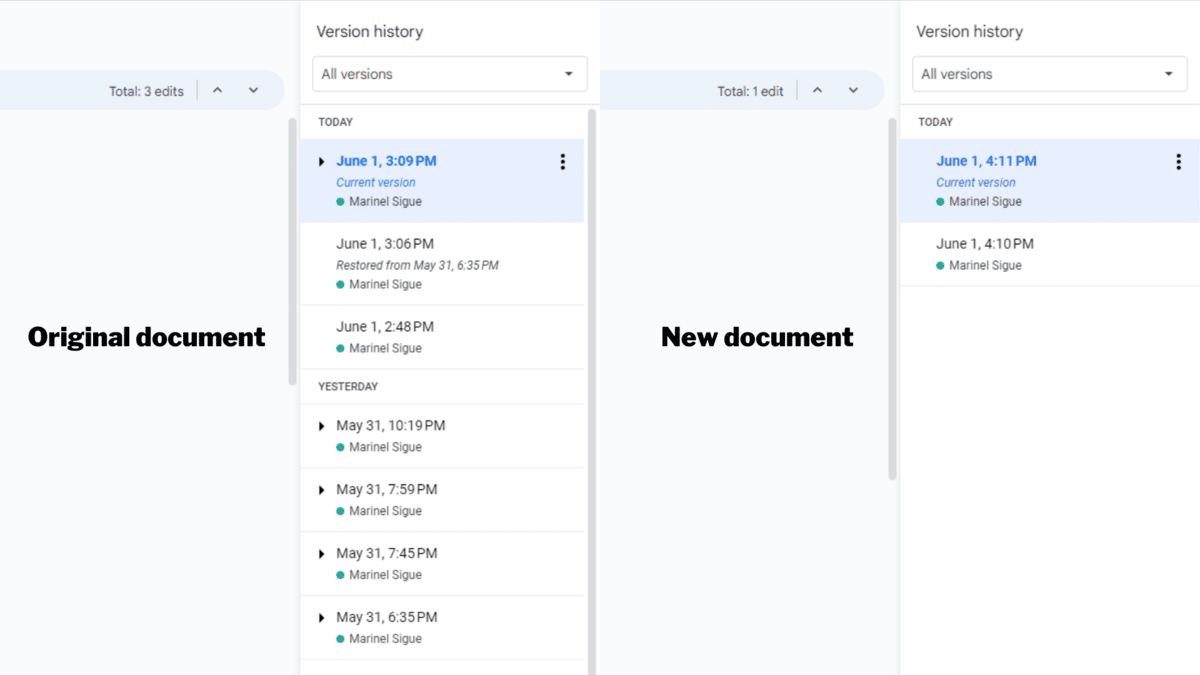
Task: Go to next edit in original document
Action: click(x=253, y=91)
